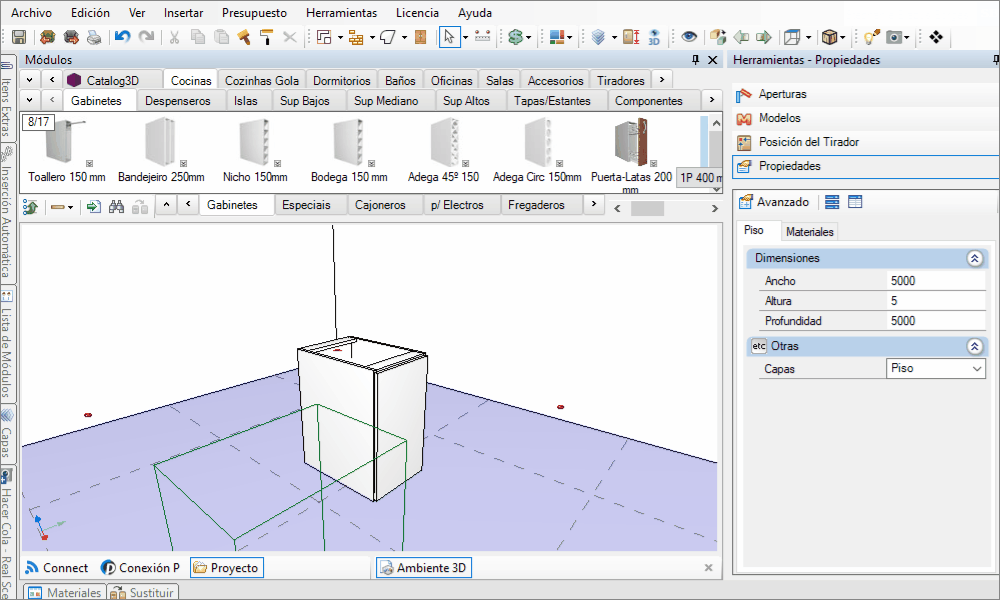Select the paint brush tool icon
This screenshot has height=600, width=1000.
[x=244, y=37]
